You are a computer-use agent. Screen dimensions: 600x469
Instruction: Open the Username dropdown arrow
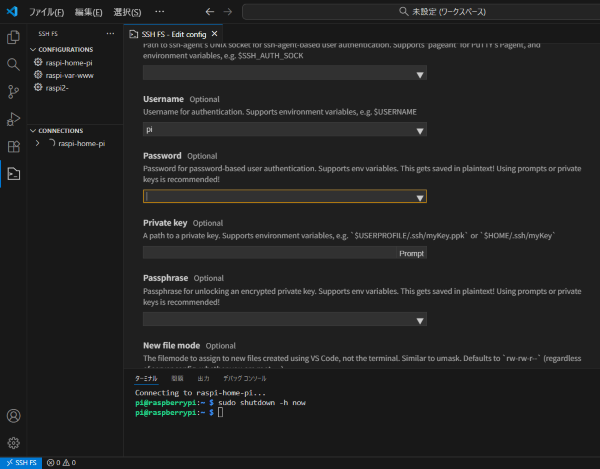(x=420, y=130)
